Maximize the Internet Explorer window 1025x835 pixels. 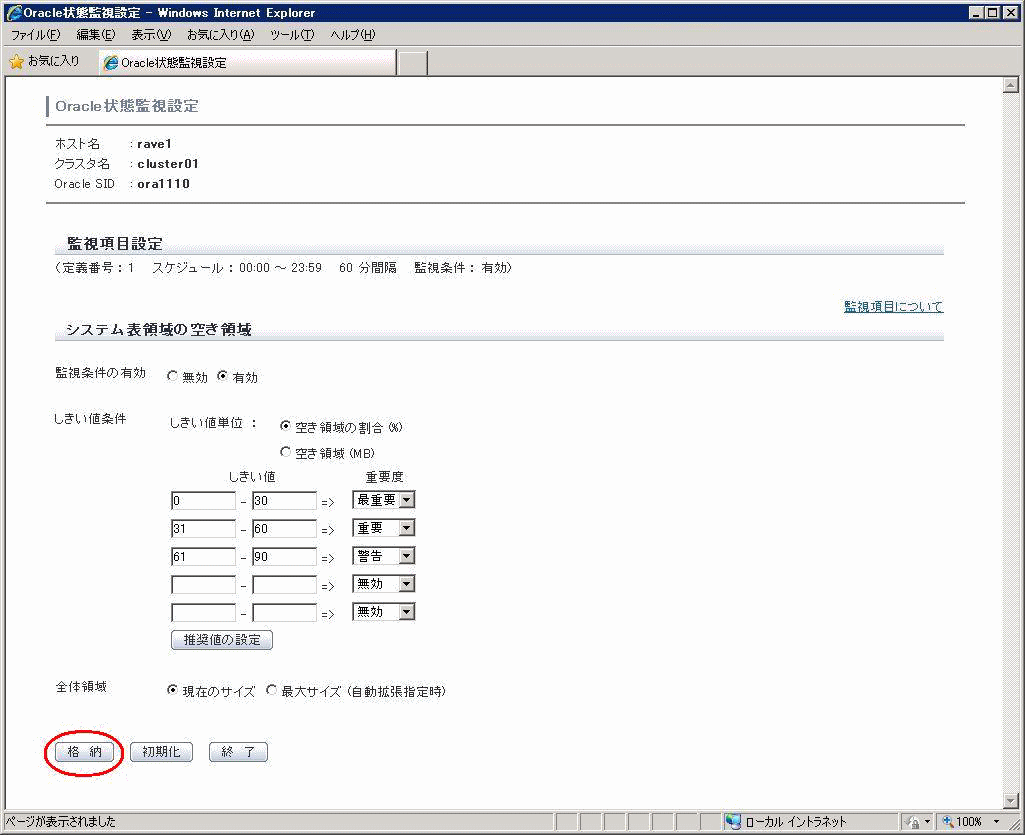pyautogui.click(x=992, y=12)
